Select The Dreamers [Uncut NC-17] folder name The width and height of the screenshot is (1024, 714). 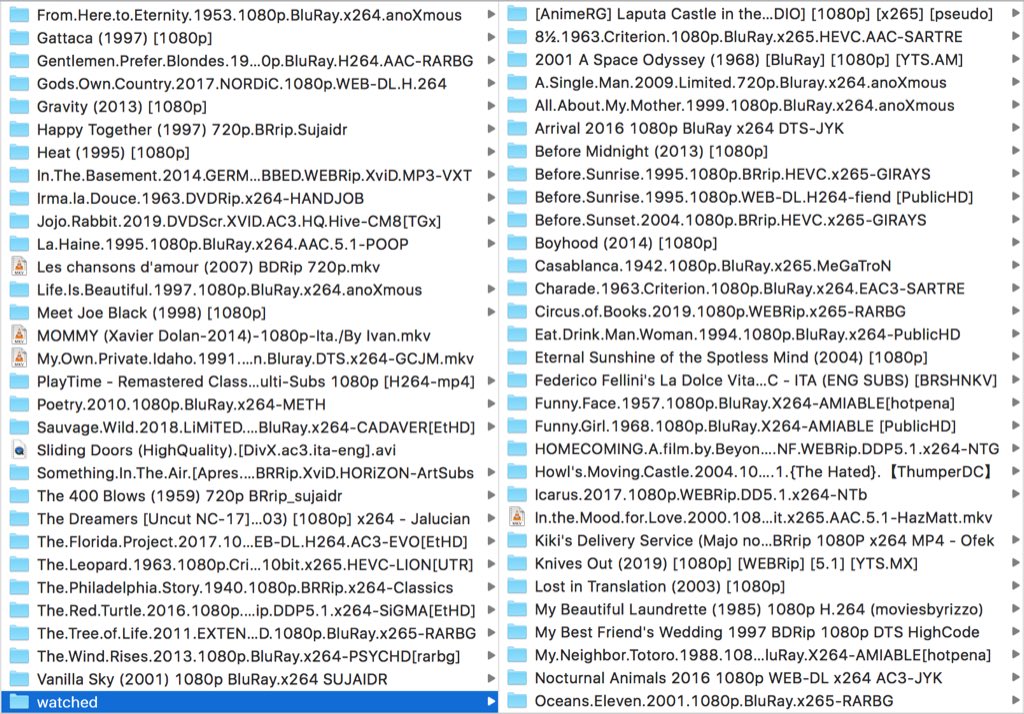(x=253, y=519)
